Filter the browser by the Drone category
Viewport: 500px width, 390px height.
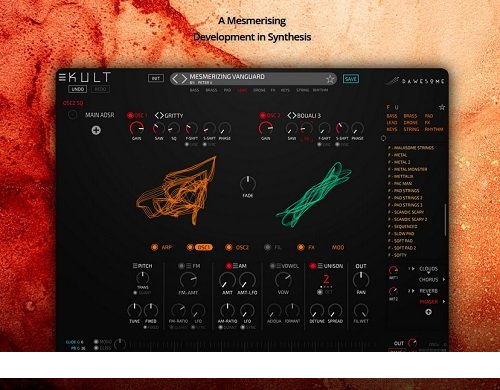(x=410, y=123)
